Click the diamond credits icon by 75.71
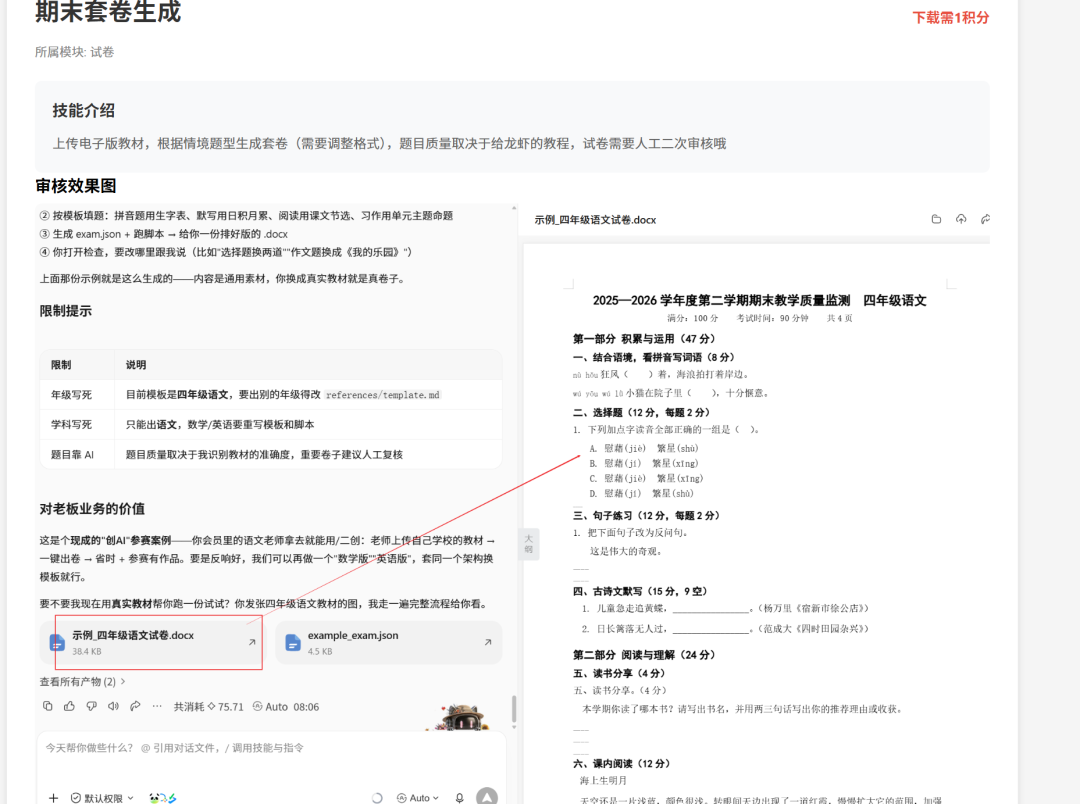The width and height of the screenshot is (1080, 804). click(x=211, y=706)
